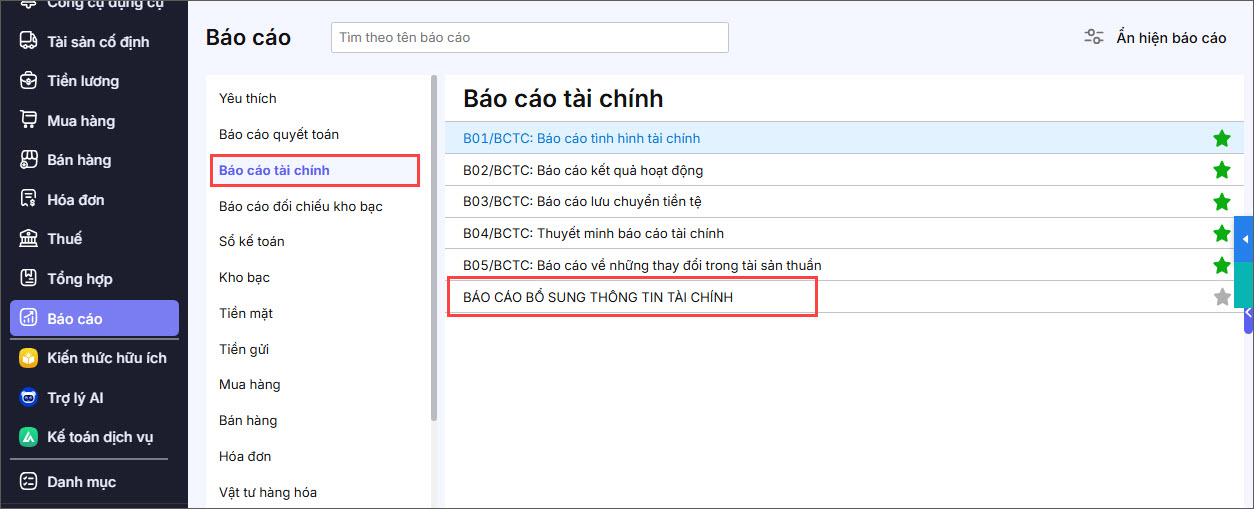Open Yêu thích report category
Viewport: 1254px width, 509px height.
248,98
